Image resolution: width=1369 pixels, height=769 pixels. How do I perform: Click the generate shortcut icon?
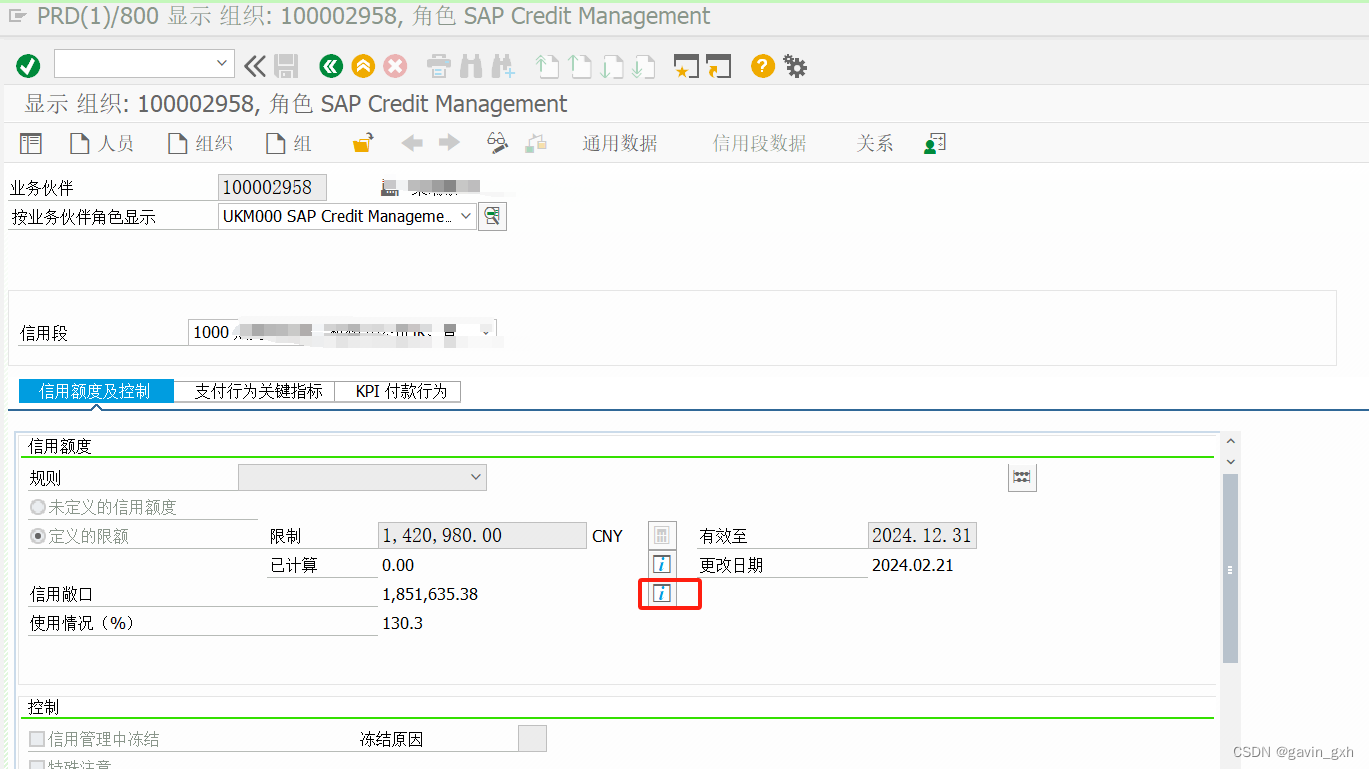pyautogui.click(x=719, y=67)
